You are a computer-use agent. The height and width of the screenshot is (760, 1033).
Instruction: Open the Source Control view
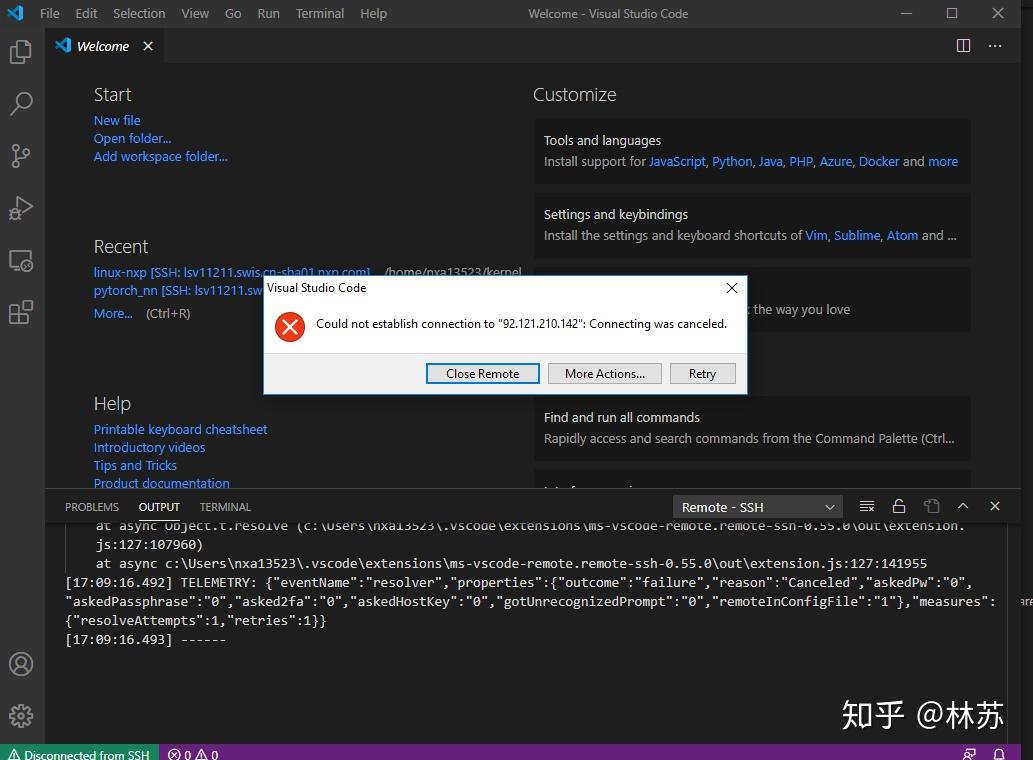tap(22, 156)
